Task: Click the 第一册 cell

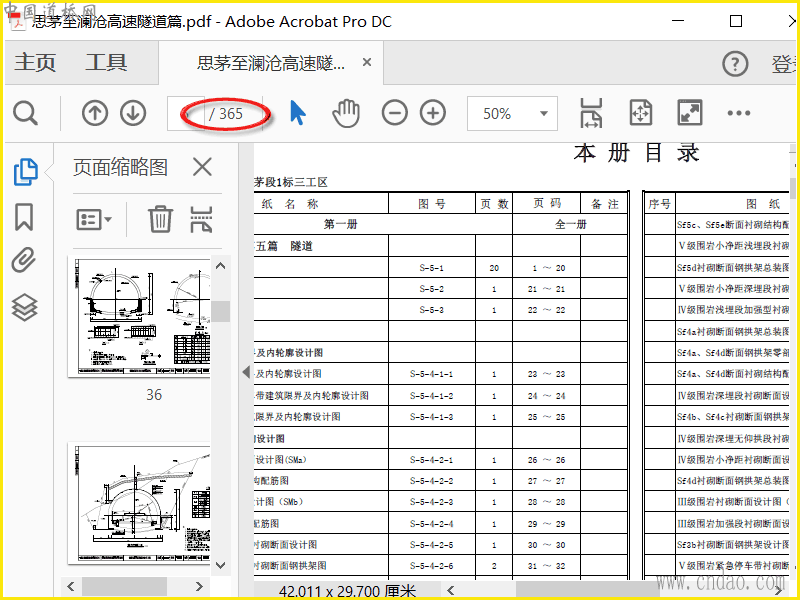Action: tap(340, 224)
